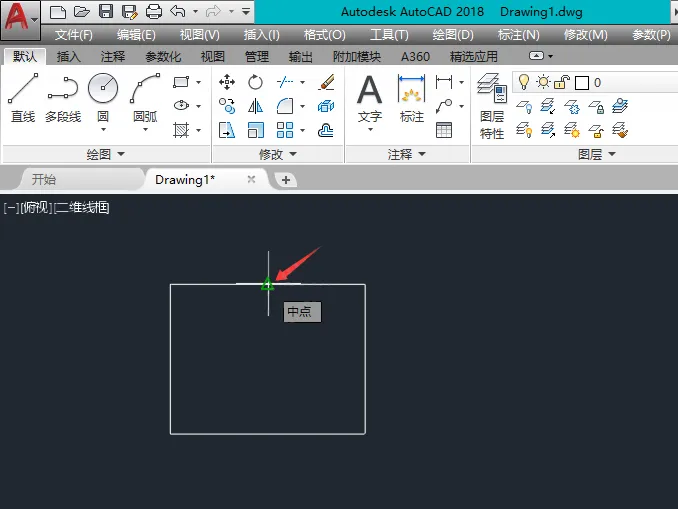Click the Undo arrow icon

click(x=178, y=11)
